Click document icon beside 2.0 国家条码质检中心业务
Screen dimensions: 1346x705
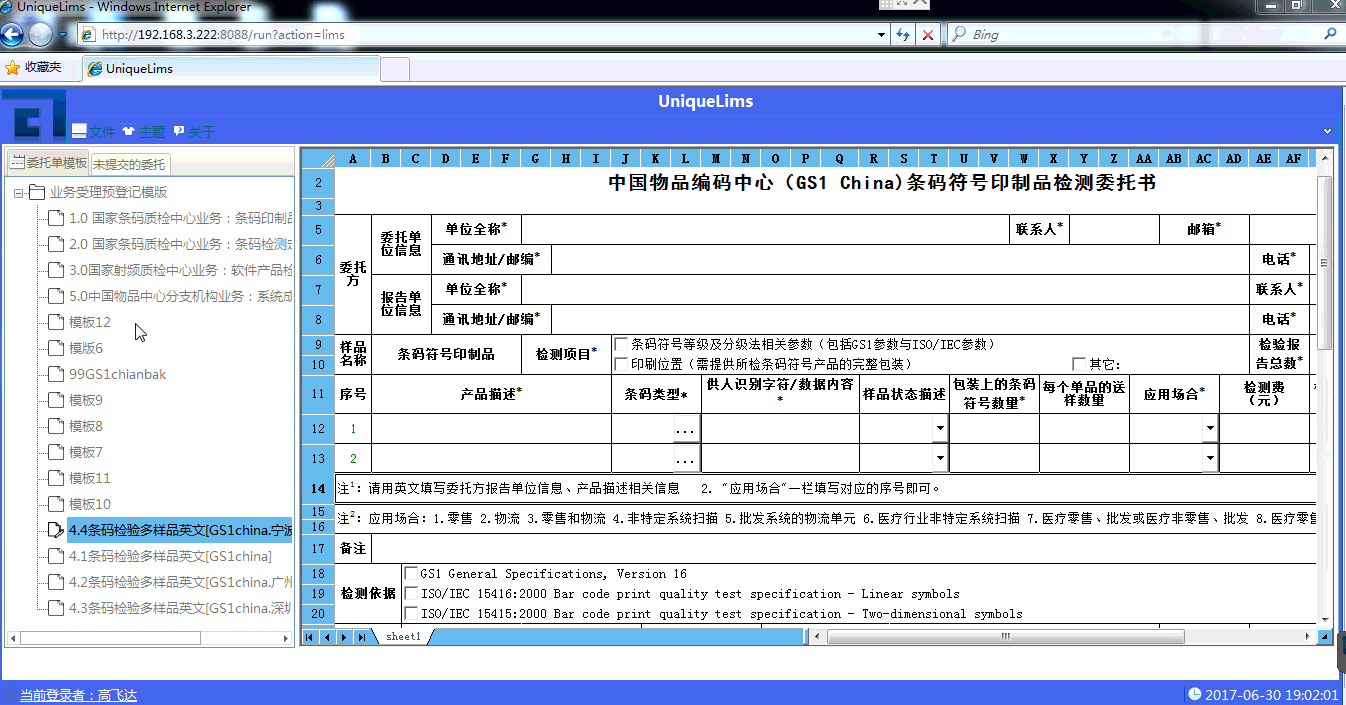pyautogui.click(x=56, y=244)
